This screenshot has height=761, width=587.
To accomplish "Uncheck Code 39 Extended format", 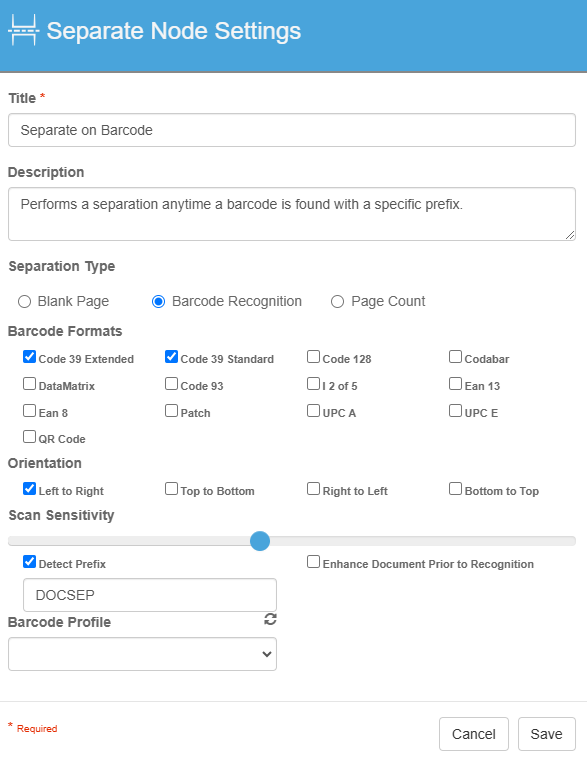I will pos(30,357).
